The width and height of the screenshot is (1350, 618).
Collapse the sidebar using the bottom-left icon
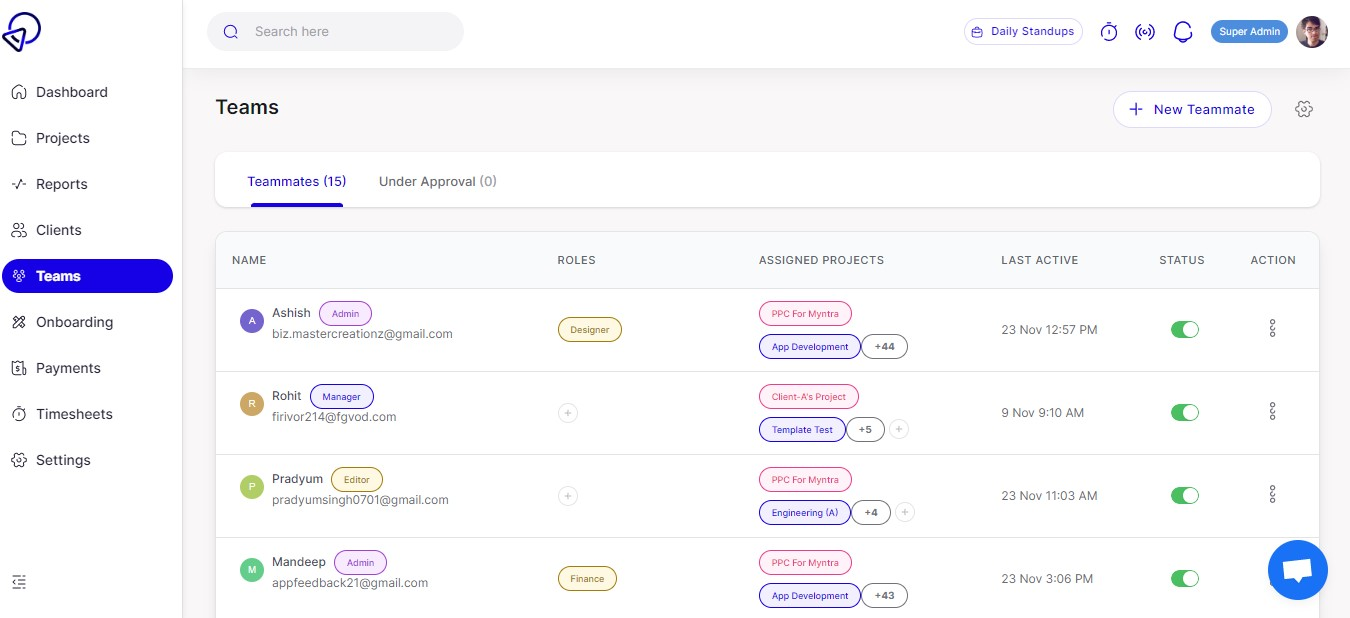[x=19, y=581]
